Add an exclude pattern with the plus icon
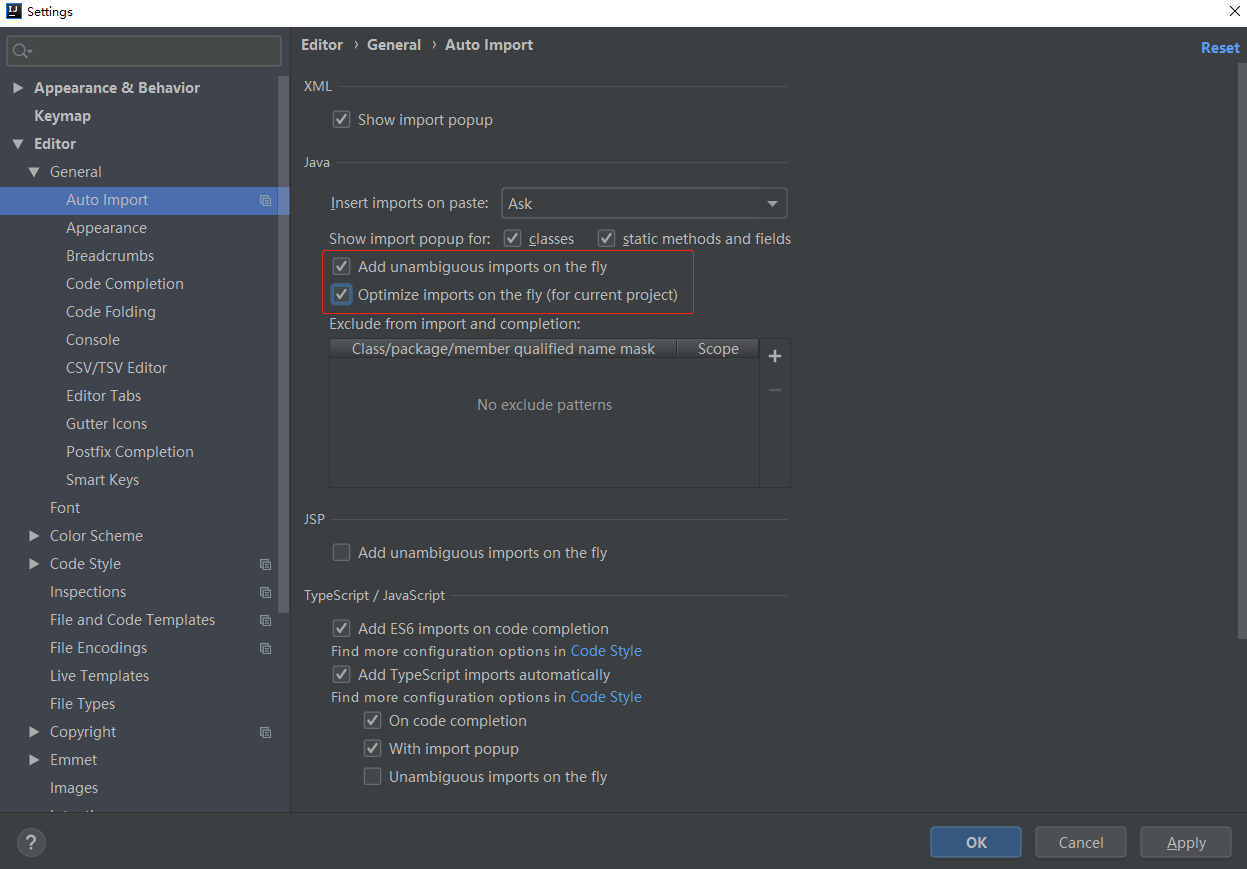Image resolution: width=1247 pixels, height=869 pixels. [x=775, y=356]
